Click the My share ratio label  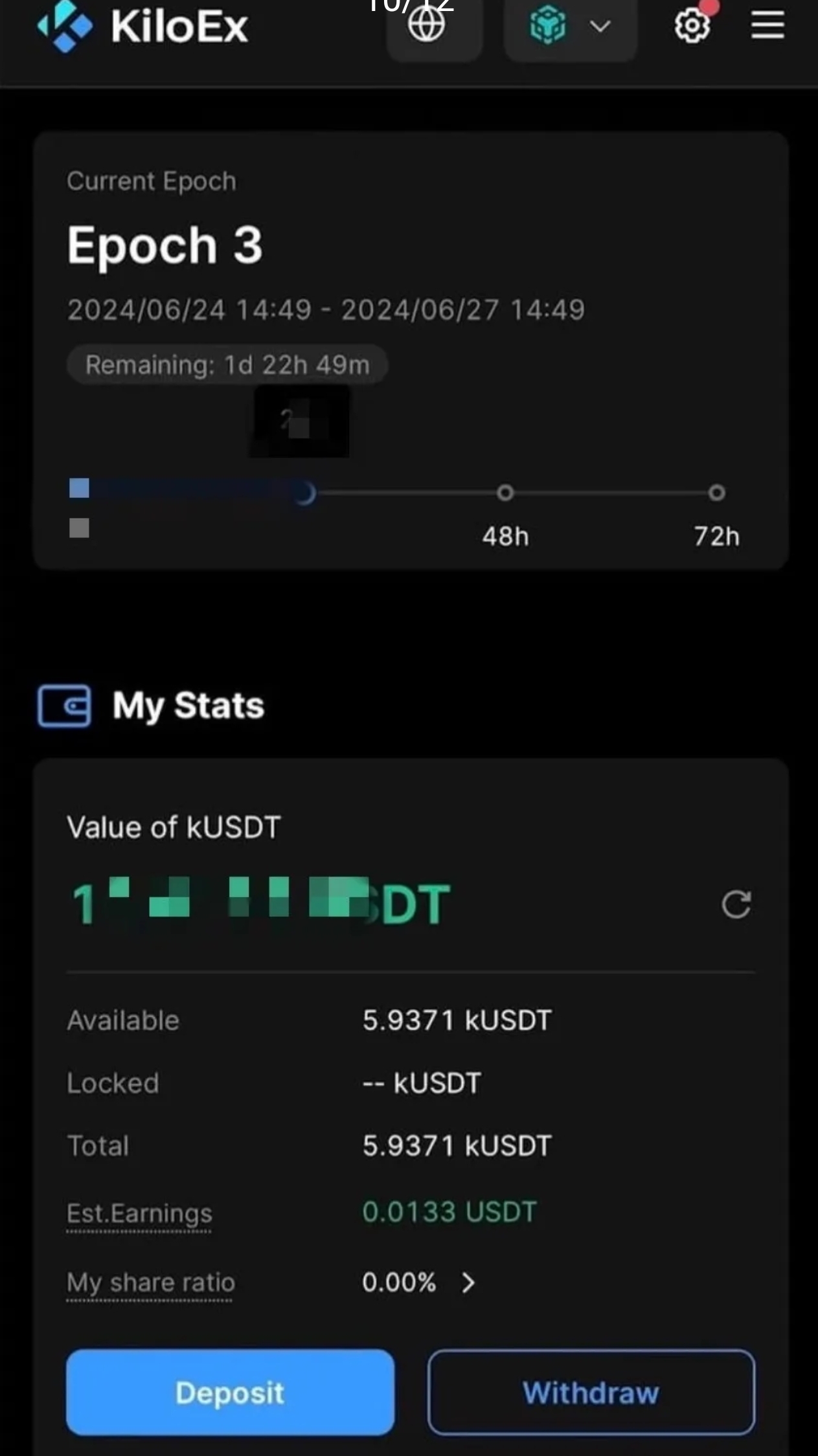150,1282
